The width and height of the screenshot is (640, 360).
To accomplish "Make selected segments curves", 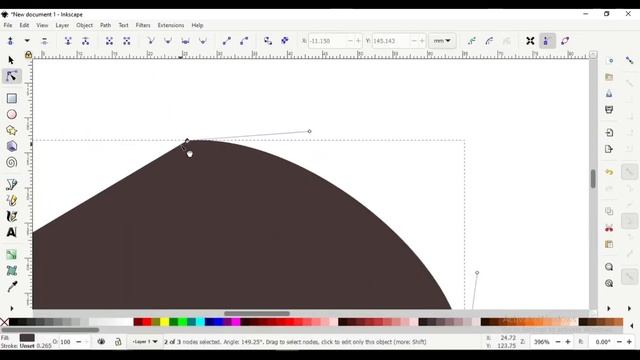I will (244, 41).
